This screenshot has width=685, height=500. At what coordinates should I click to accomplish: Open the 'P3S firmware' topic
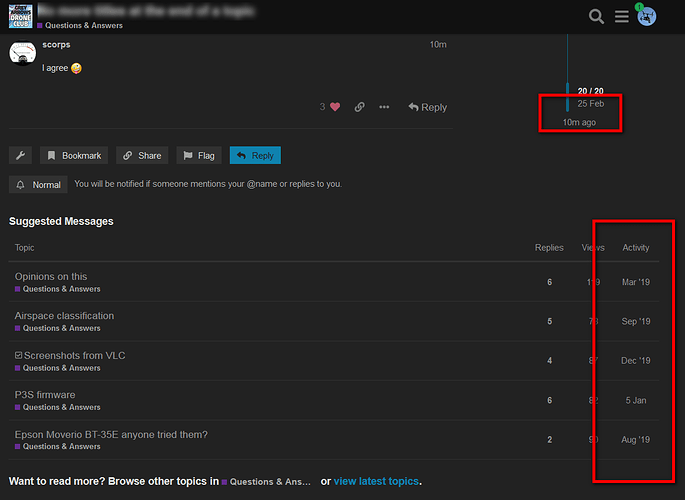(45, 395)
